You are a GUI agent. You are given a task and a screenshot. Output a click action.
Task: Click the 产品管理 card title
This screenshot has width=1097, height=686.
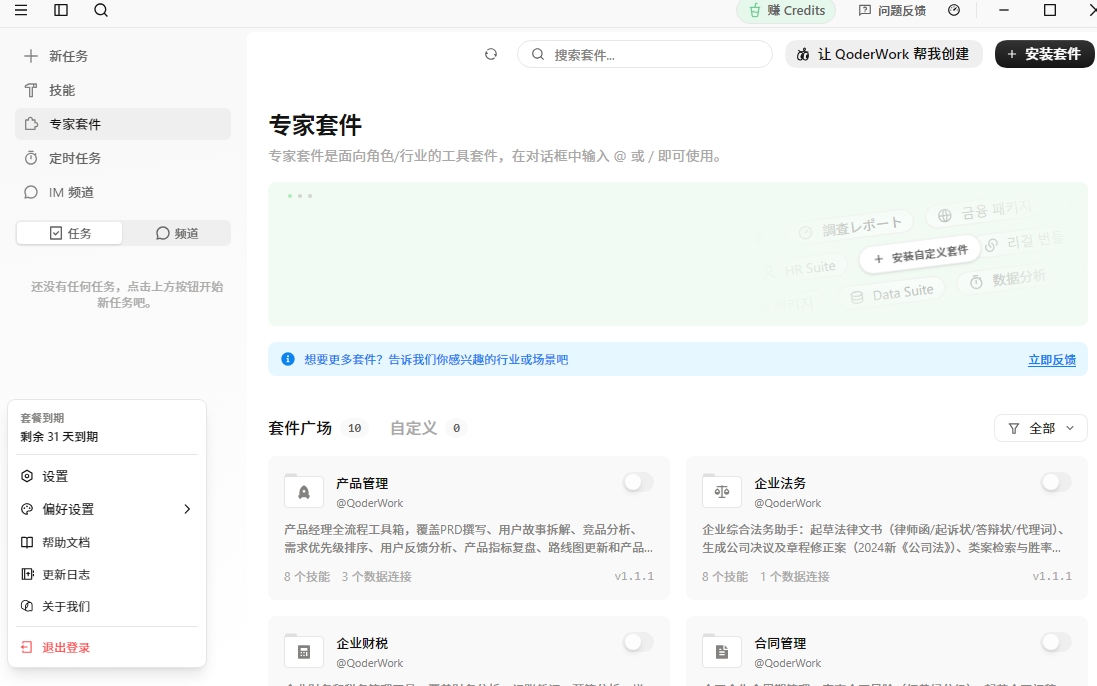tap(362, 483)
